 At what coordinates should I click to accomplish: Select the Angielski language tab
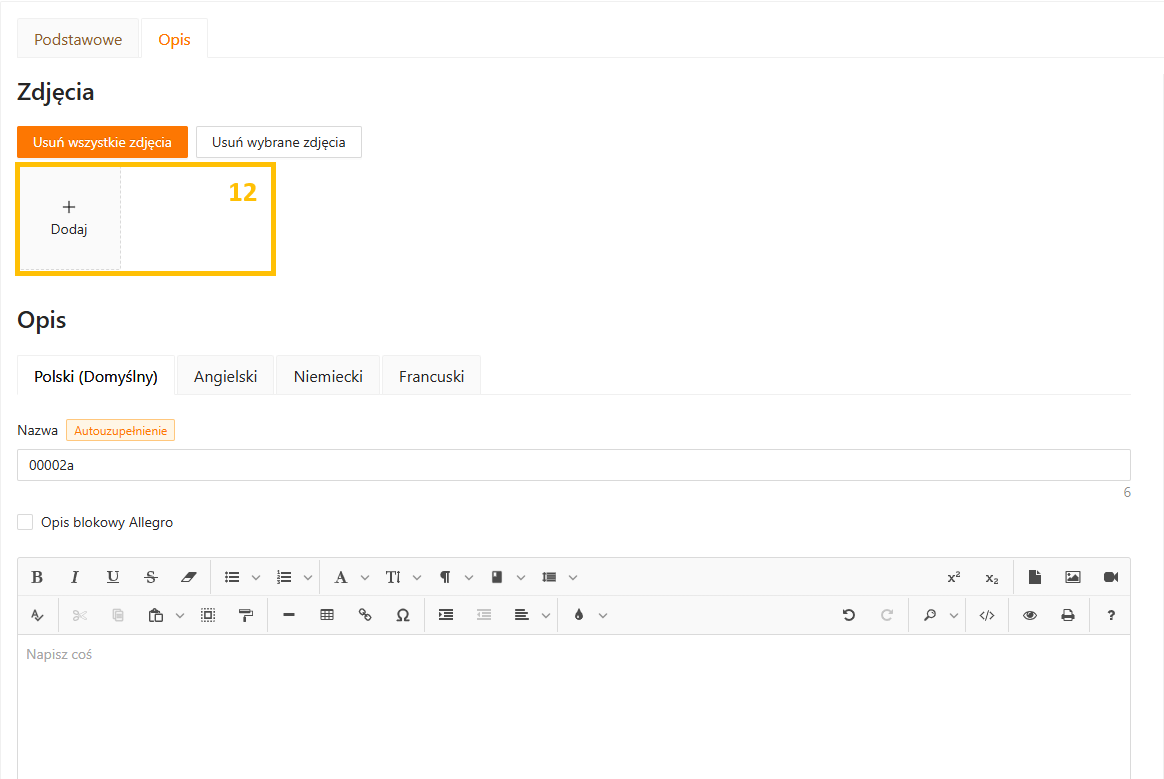(x=225, y=377)
